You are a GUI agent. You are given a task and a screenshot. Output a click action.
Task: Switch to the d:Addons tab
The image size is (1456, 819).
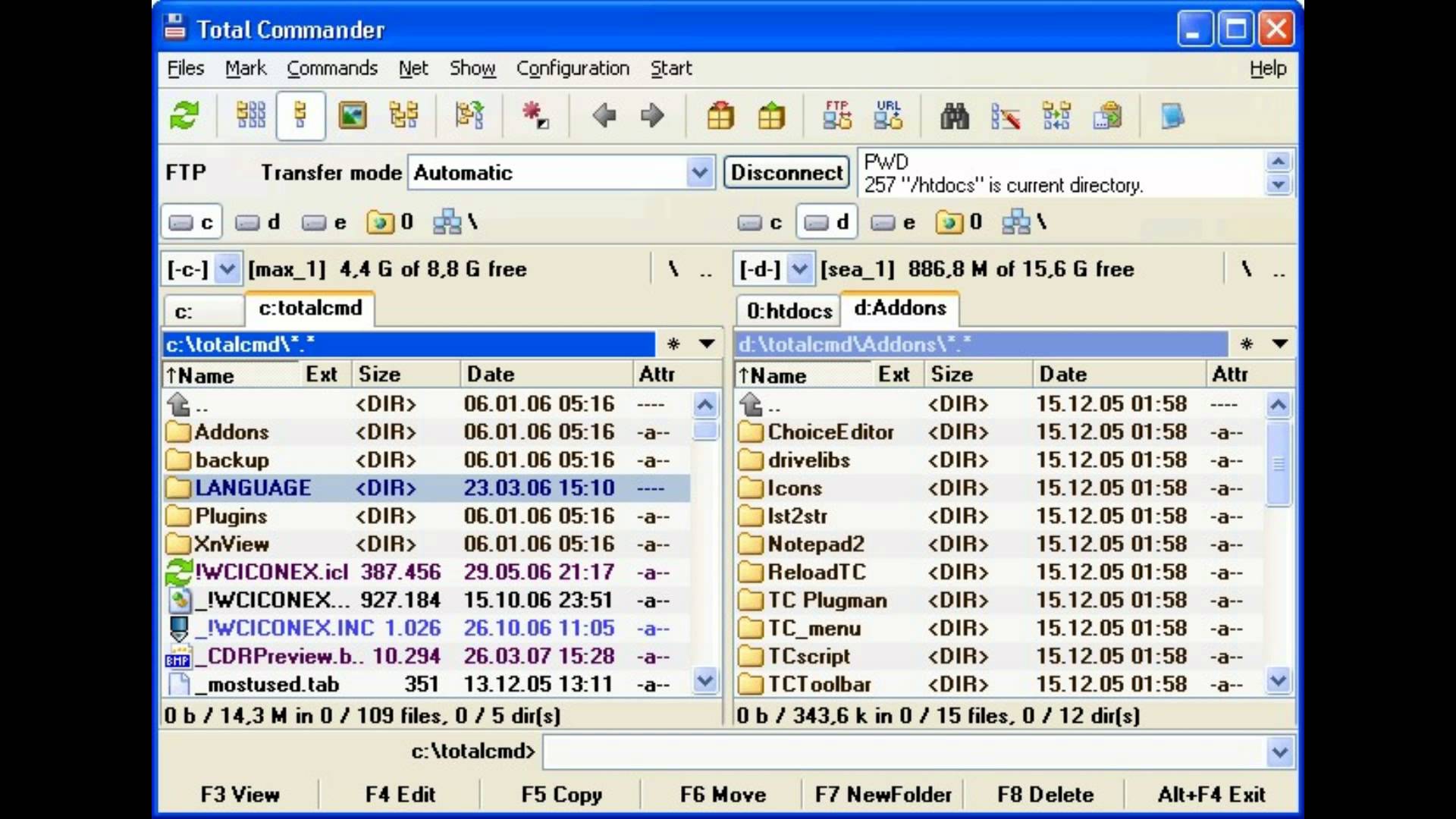[899, 308]
